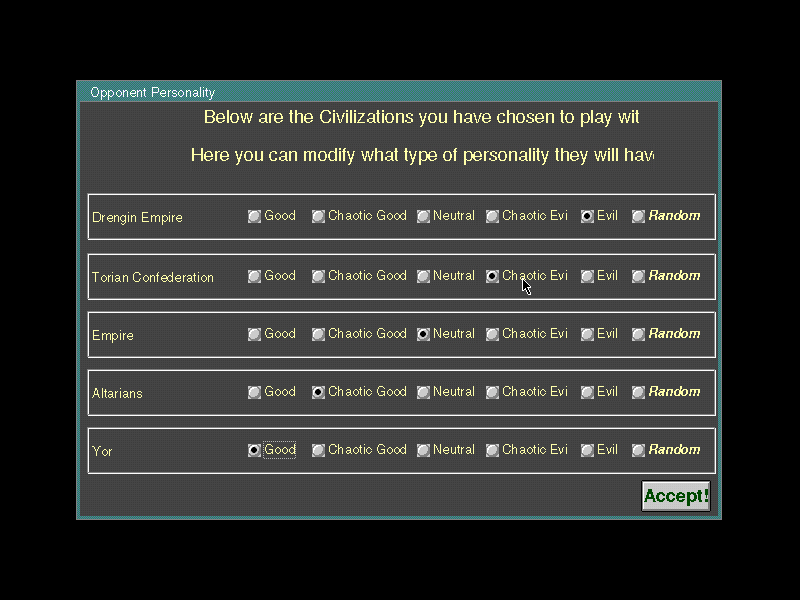This screenshot has height=600, width=800.
Task: Set Empire to Chaotic Good
Action: pos(319,334)
